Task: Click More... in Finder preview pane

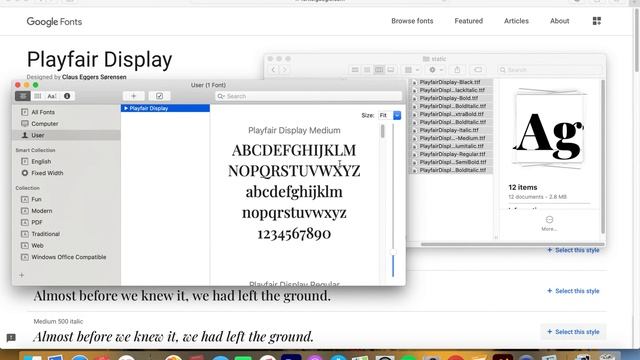Action: [549, 224]
